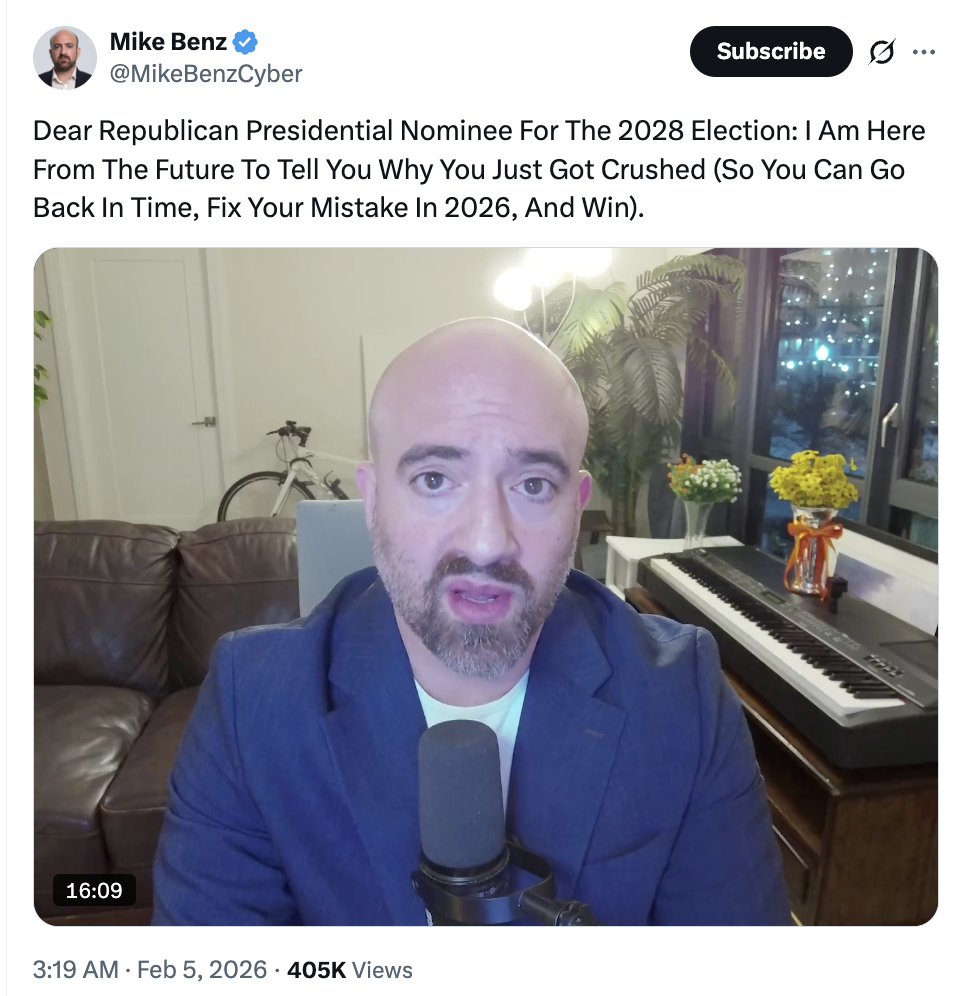Image resolution: width=960 pixels, height=996 pixels.
Task: Click the 405K Views count
Action: (x=349, y=969)
